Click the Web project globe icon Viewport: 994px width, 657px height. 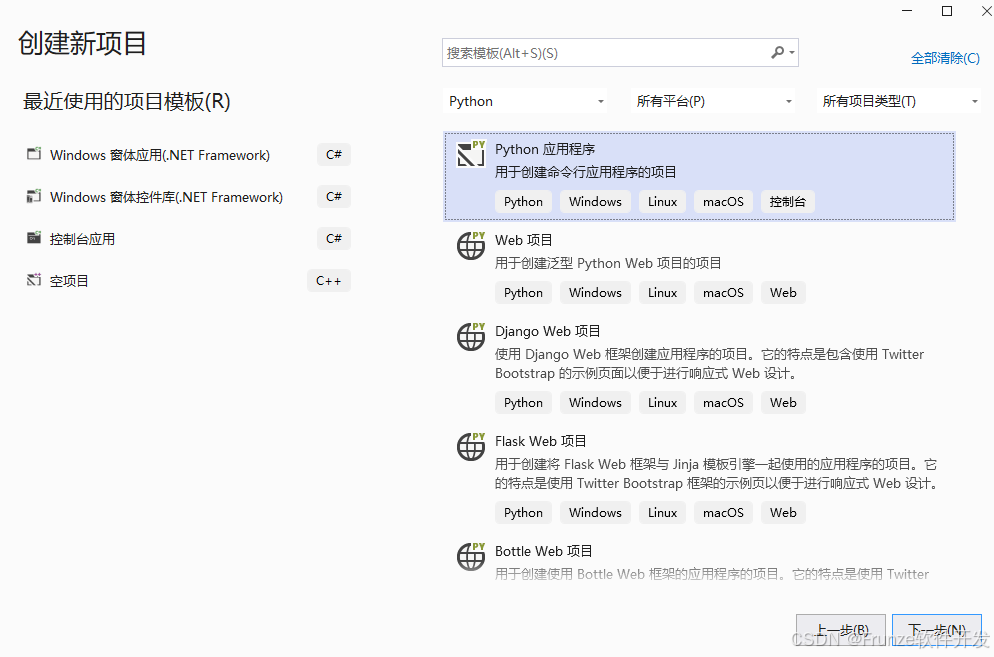coord(471,245)
